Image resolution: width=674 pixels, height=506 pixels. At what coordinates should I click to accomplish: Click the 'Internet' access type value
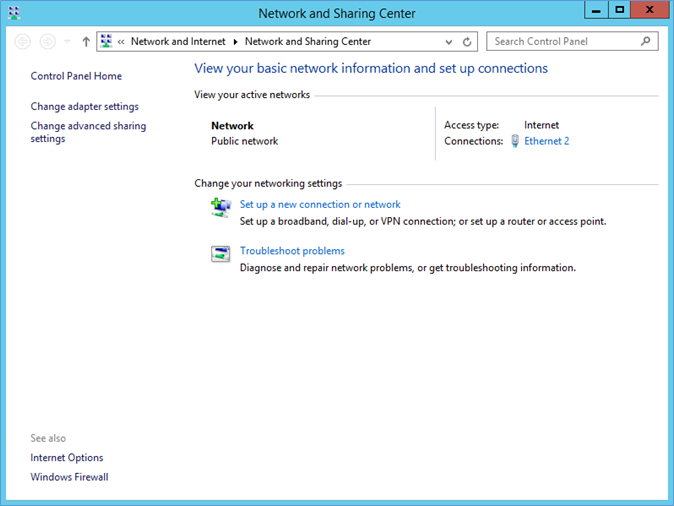click(541, 125)
